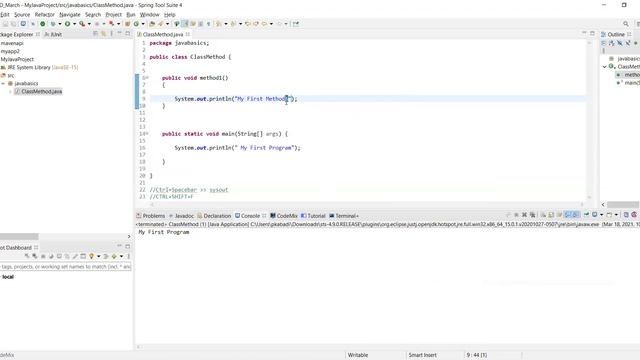Image resolution: width=640 pixels, height=360 pixels.
Task: Click Boot Dashboard filter input field
Action: click(x=65, y=267)
